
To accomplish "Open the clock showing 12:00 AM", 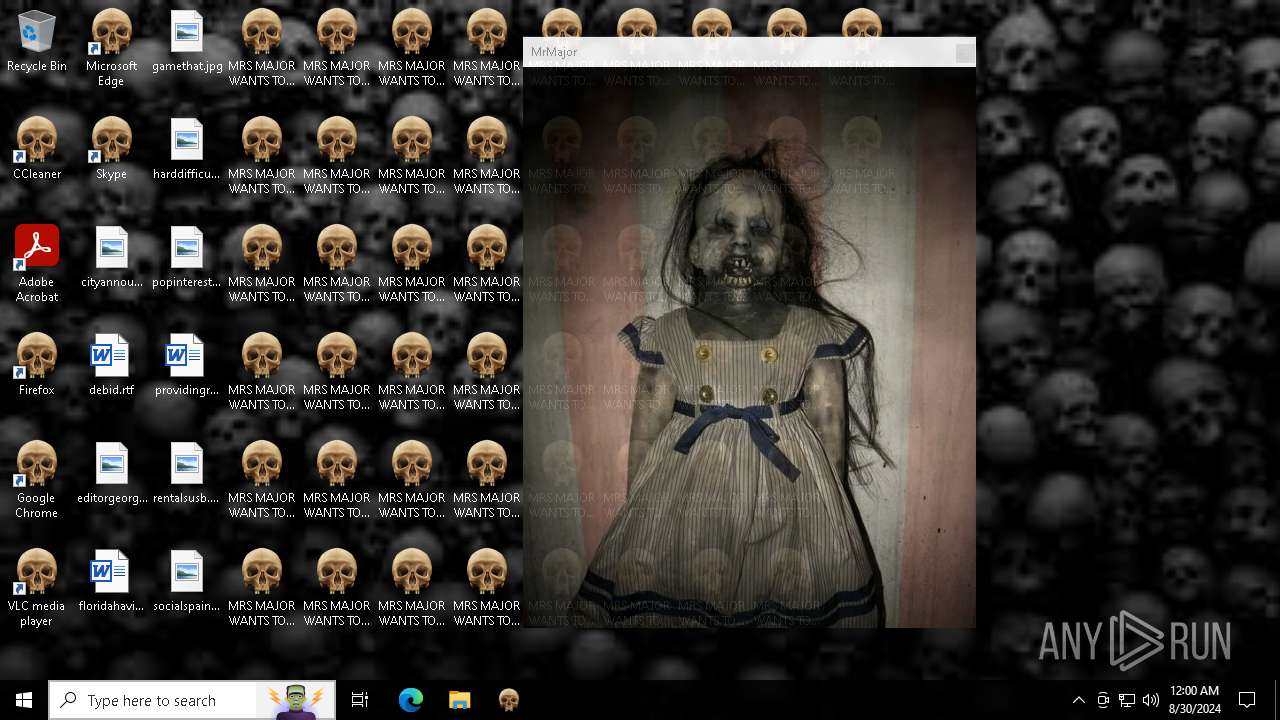I will click(1194, 700).
